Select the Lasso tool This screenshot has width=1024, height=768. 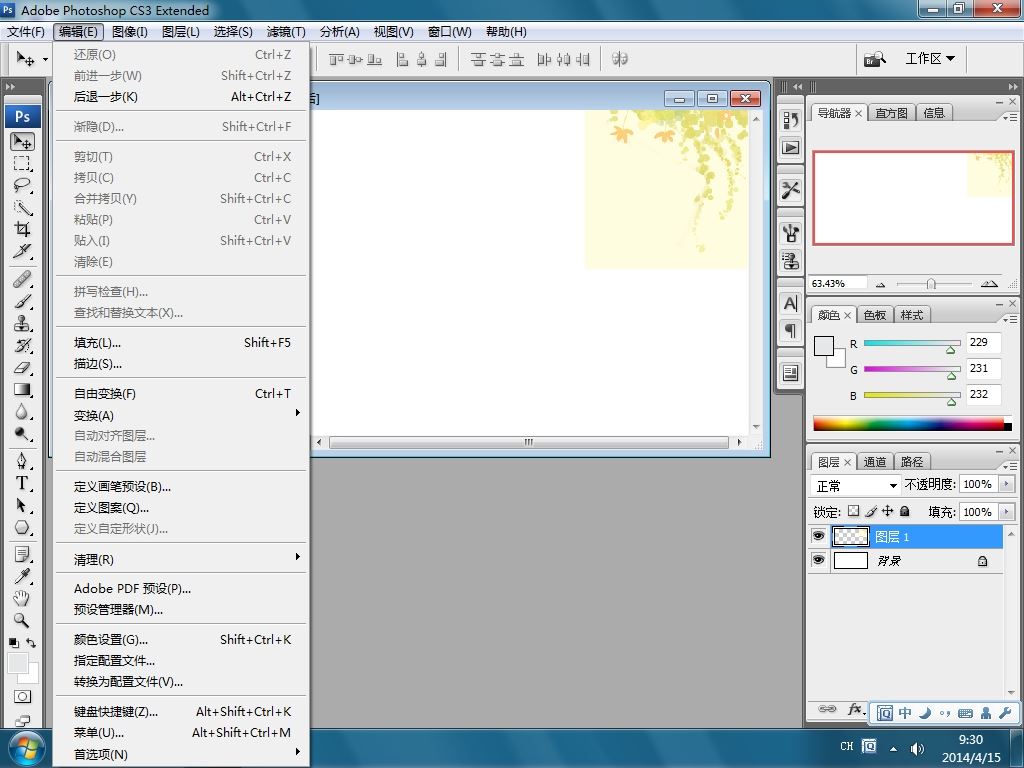pos(22,185)
